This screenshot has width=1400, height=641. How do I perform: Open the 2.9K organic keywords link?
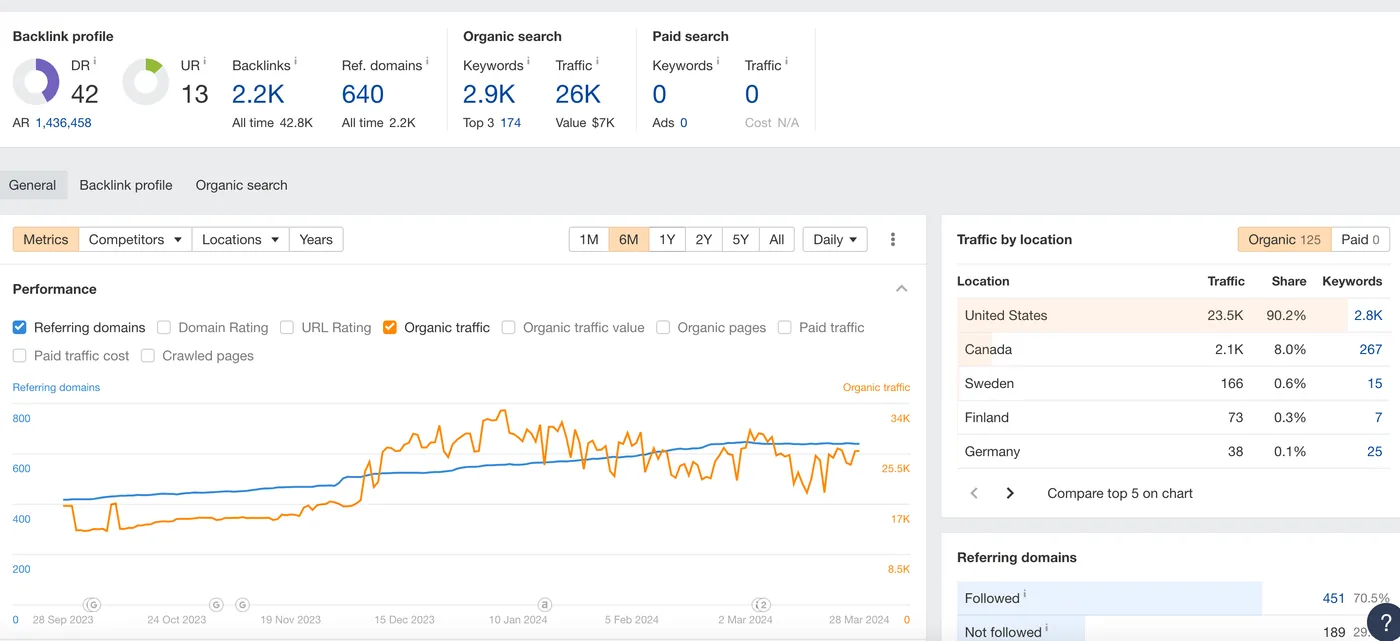(490, 94)
